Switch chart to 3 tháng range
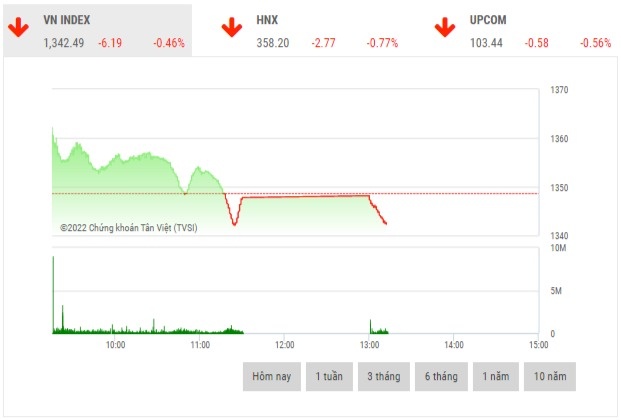This screenshot has height=420, width=621. point(384,376)
